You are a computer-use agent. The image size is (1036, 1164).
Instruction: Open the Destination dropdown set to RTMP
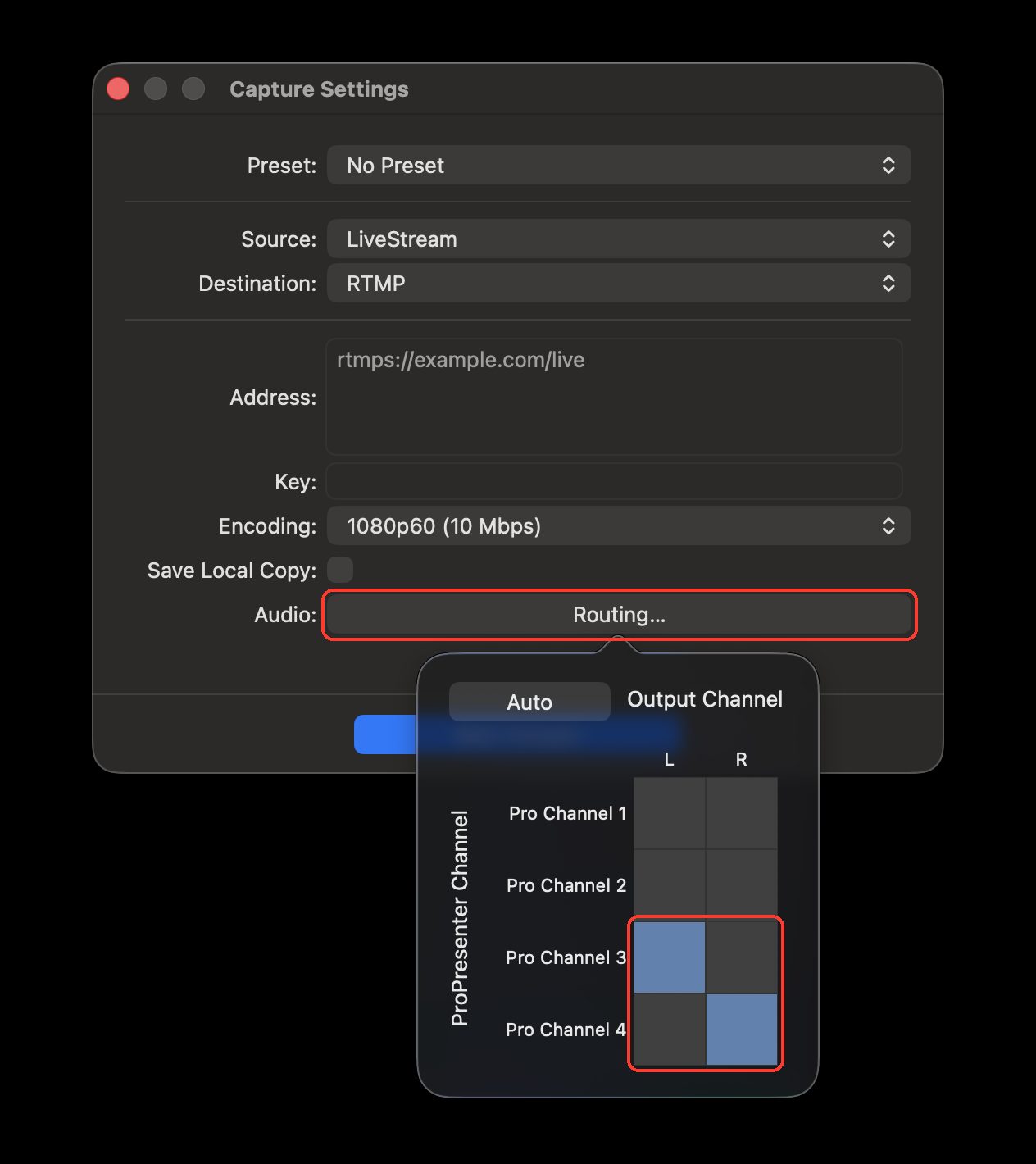pyautogui.click(x=619, y=284)
